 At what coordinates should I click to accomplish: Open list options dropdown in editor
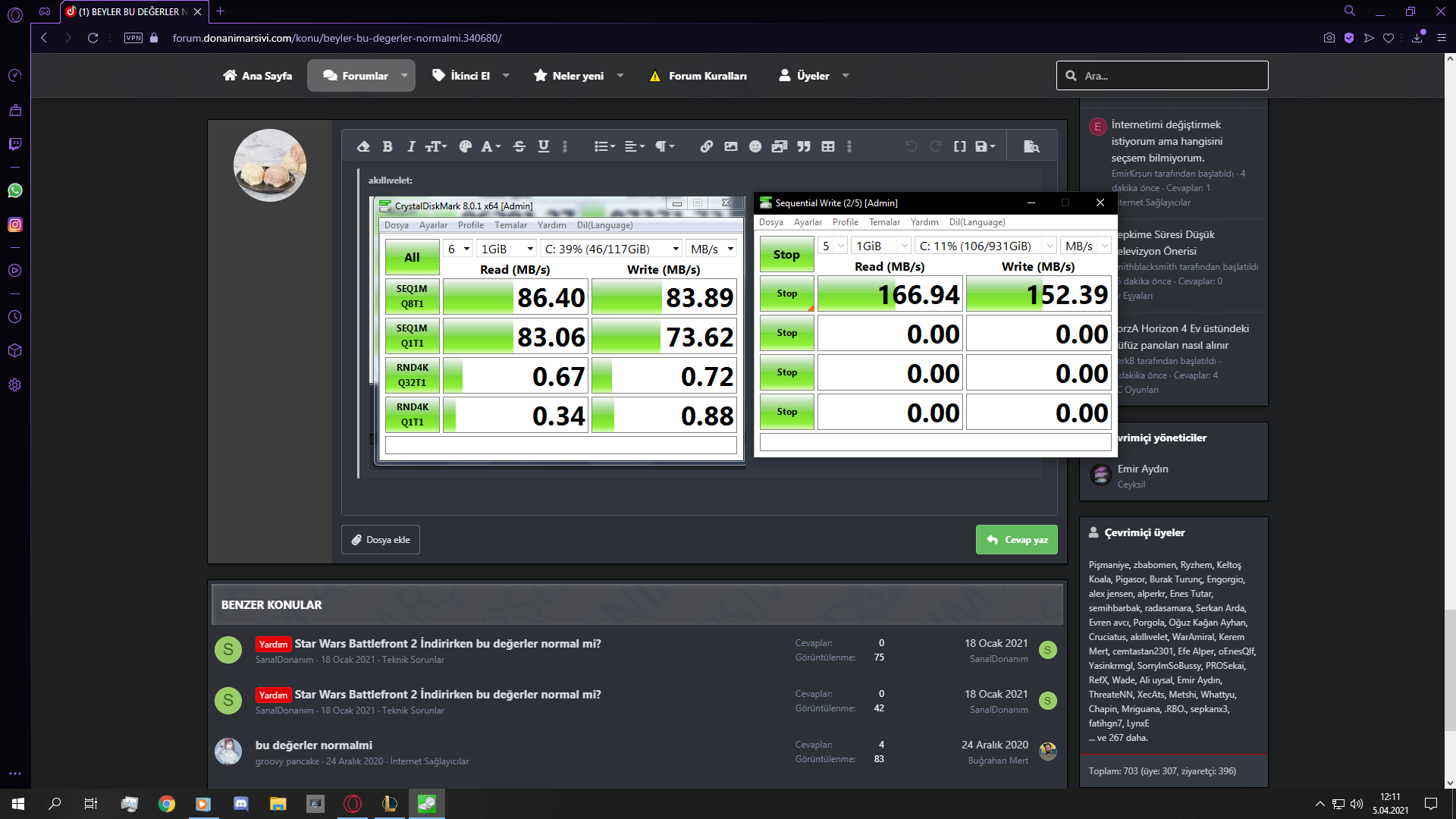(604, 146)
